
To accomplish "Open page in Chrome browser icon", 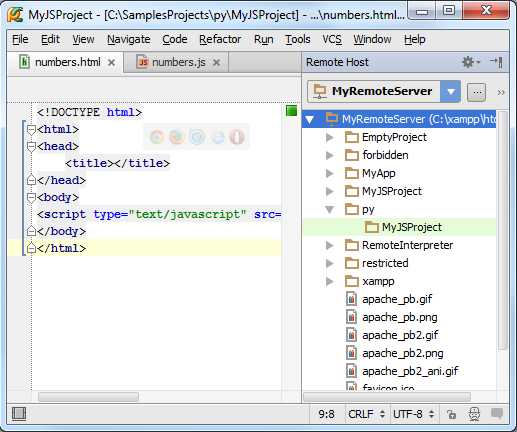I will point(157,137).
